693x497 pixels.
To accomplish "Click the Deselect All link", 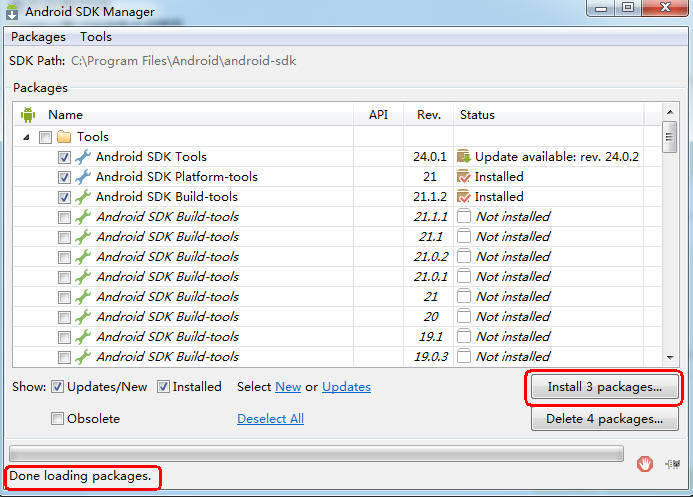I will 270,418.
